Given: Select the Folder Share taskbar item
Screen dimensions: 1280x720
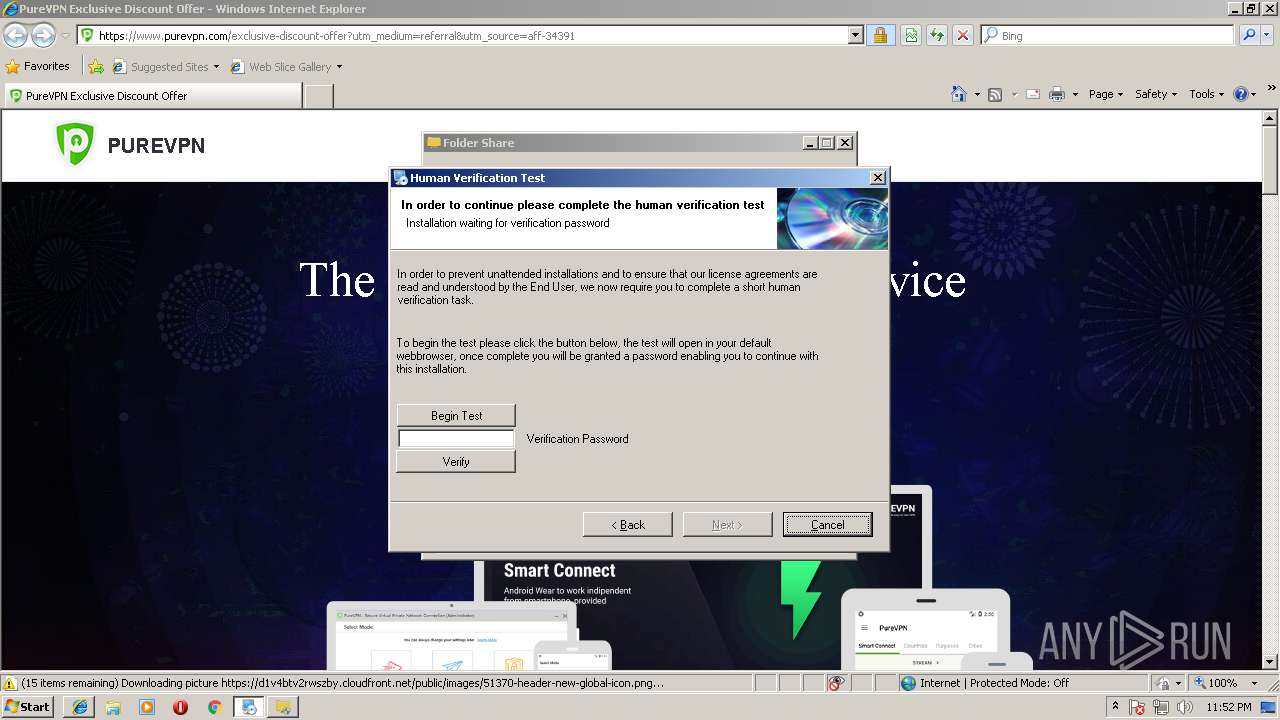Looking at the screenshot, I should click(x=283, y=707).
